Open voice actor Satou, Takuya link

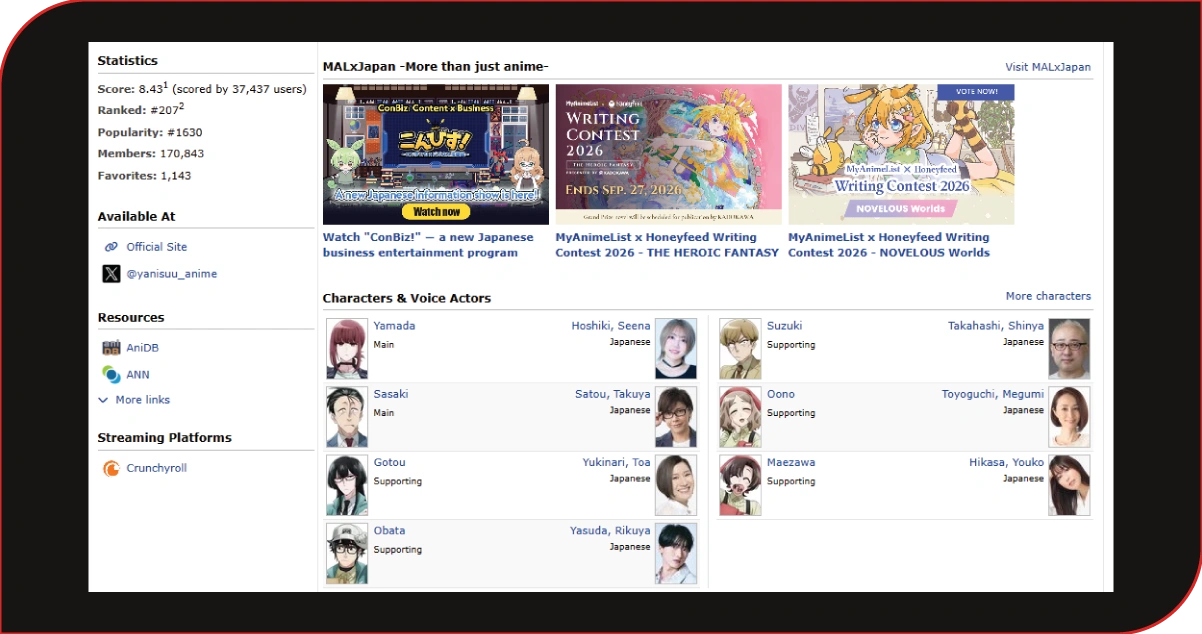pyautogui.click(x=613, y=394)
